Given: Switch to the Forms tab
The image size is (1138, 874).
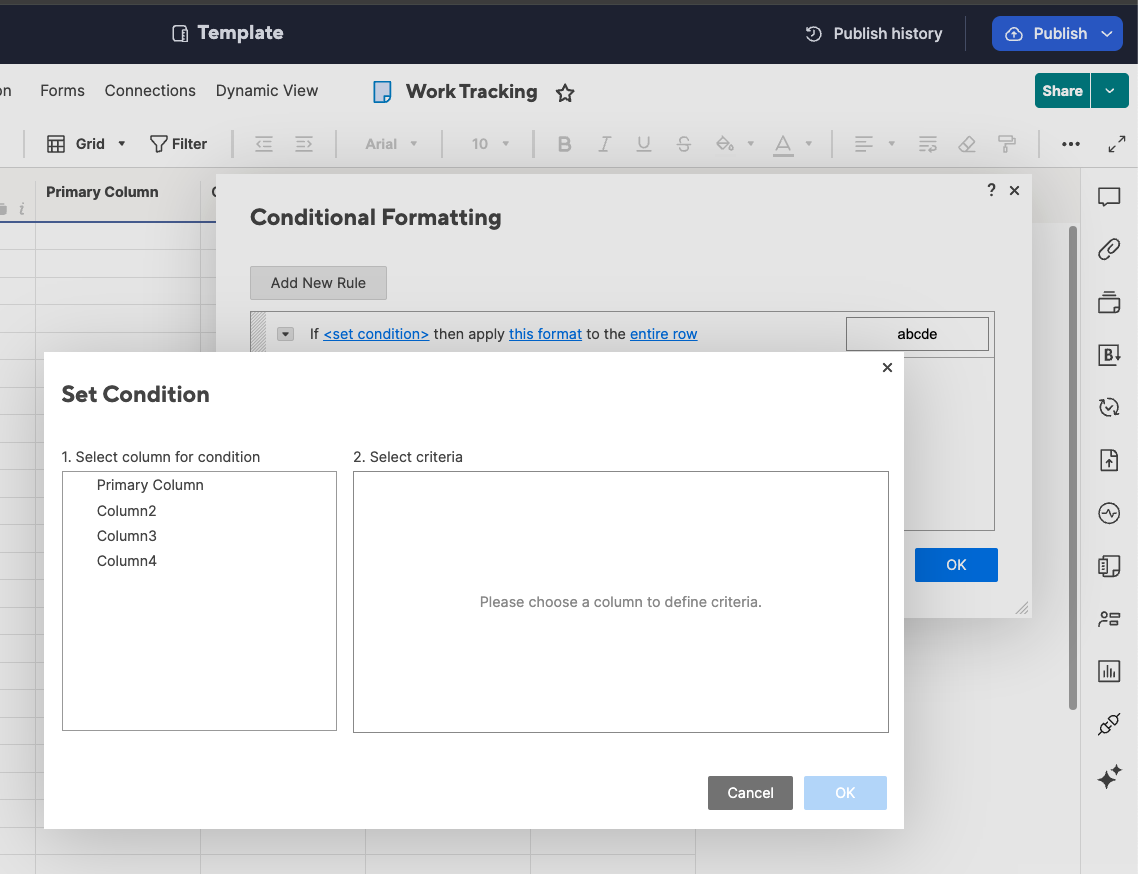Looking at the screenshot, I should 62,90.
